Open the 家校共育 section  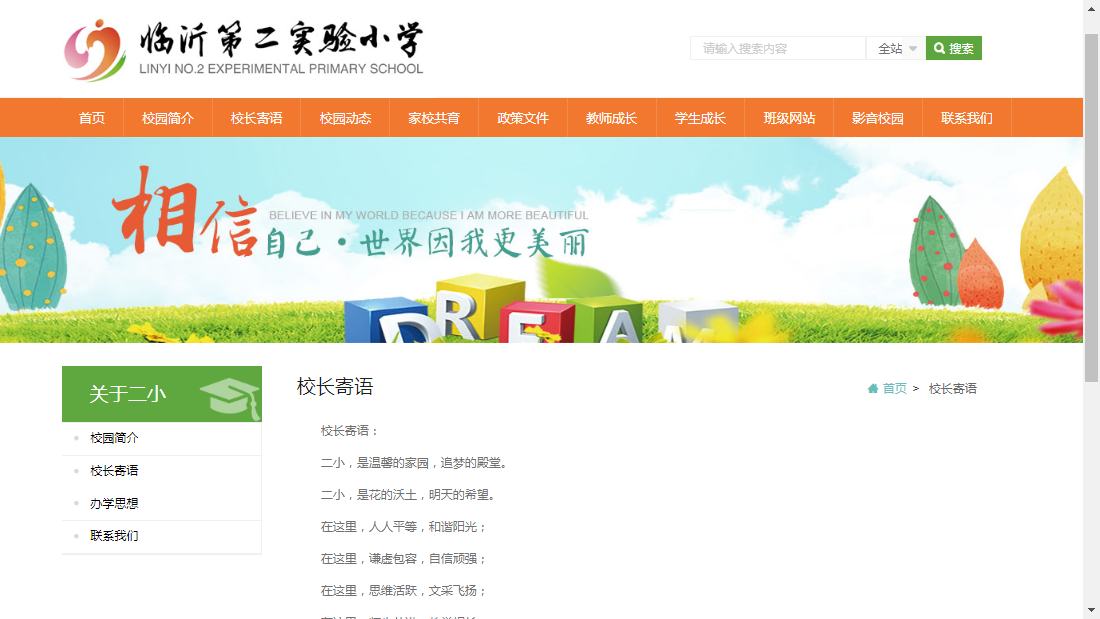point(433,117)
